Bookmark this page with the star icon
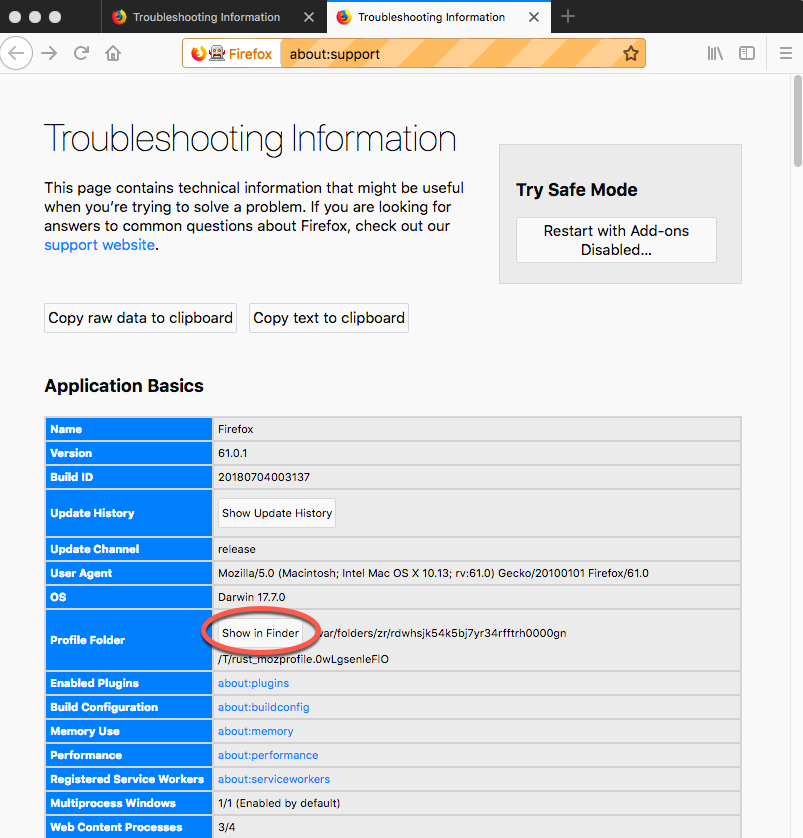Viewport: 803px width, 838px height. 630,53
